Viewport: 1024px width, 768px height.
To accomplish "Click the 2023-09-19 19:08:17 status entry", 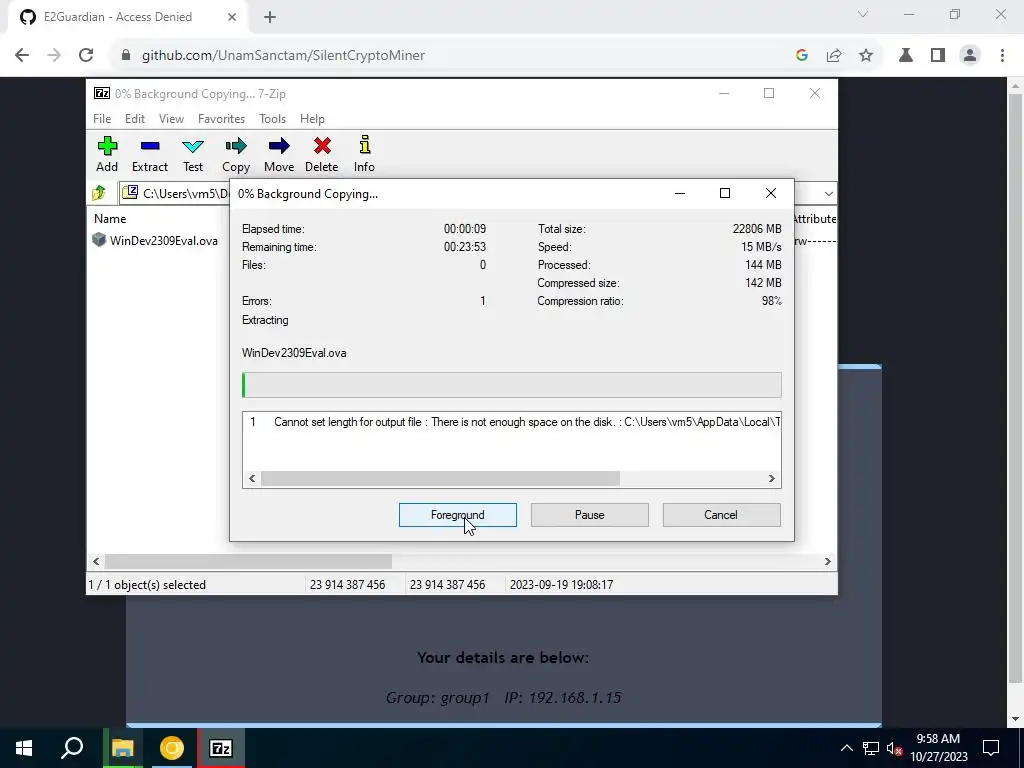I will [x=562, y=584].
